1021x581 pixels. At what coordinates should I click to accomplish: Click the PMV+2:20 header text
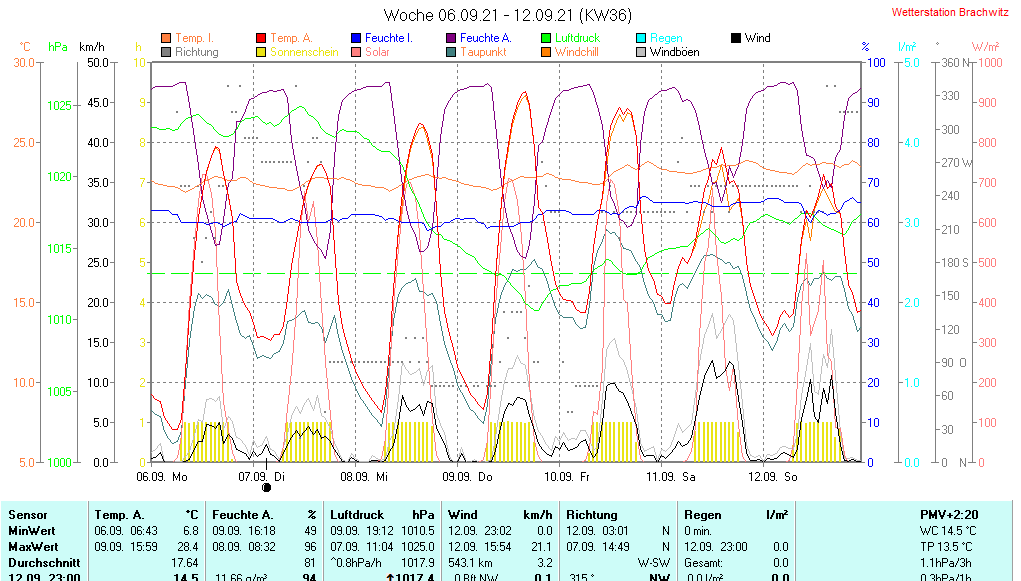click(949, 514)
